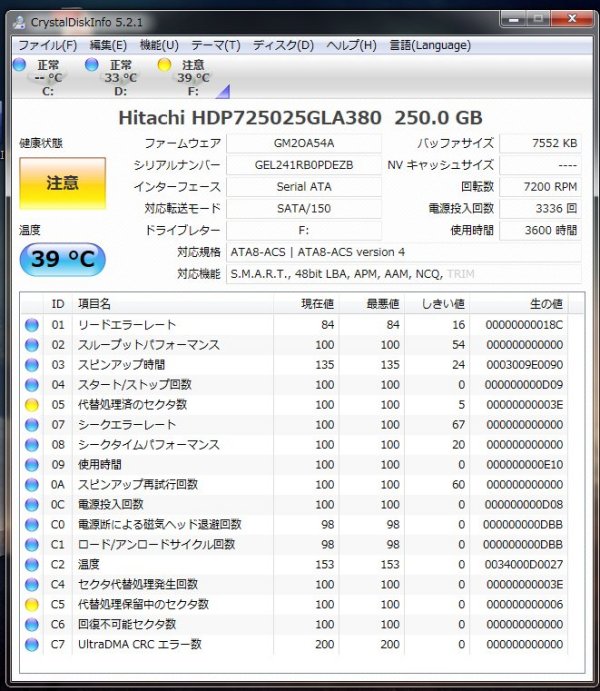Click the 3336 回 power-on count field
This screenshot has height=691, width=600.
coord(540,208)
